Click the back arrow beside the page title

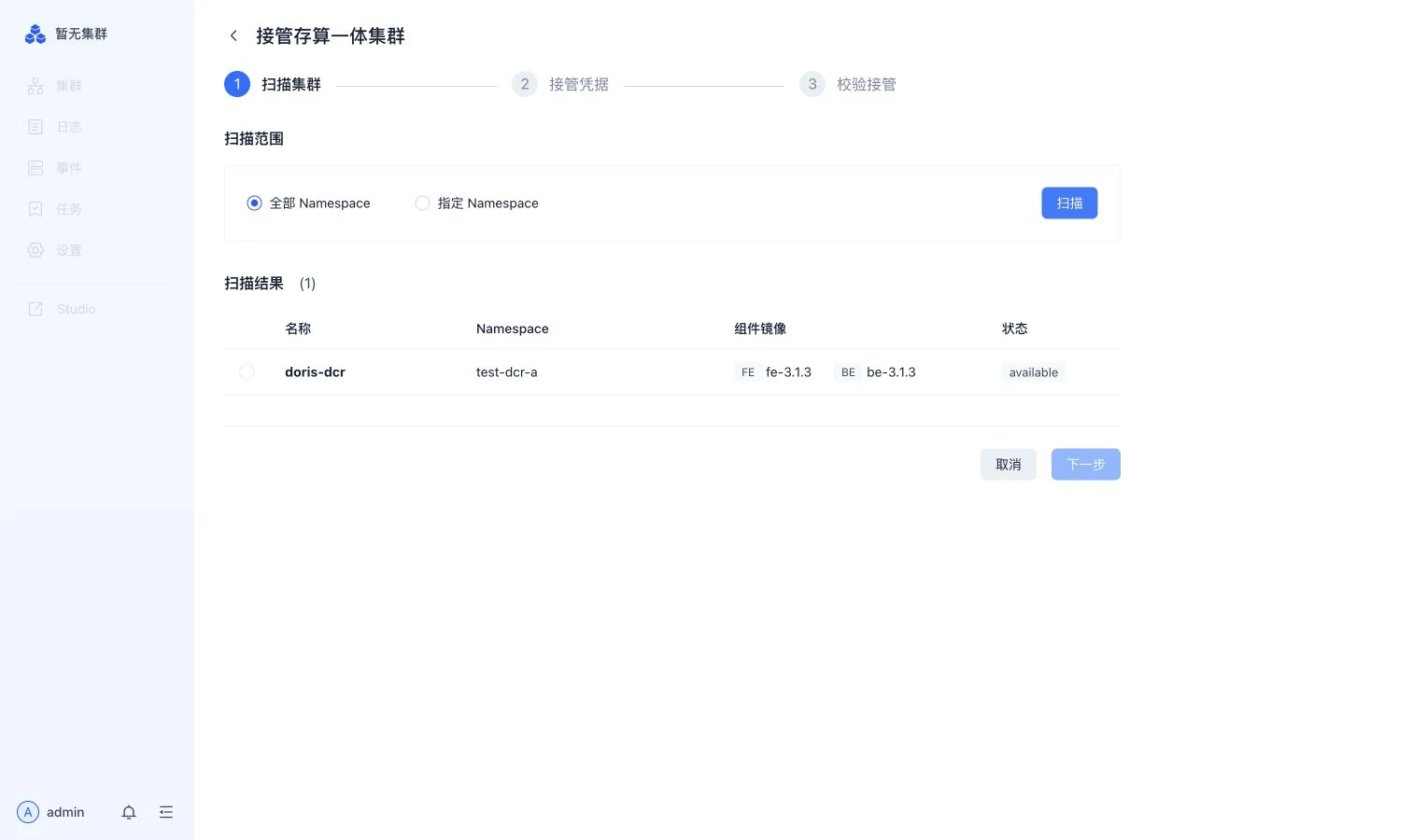click(x=233, y=35)
